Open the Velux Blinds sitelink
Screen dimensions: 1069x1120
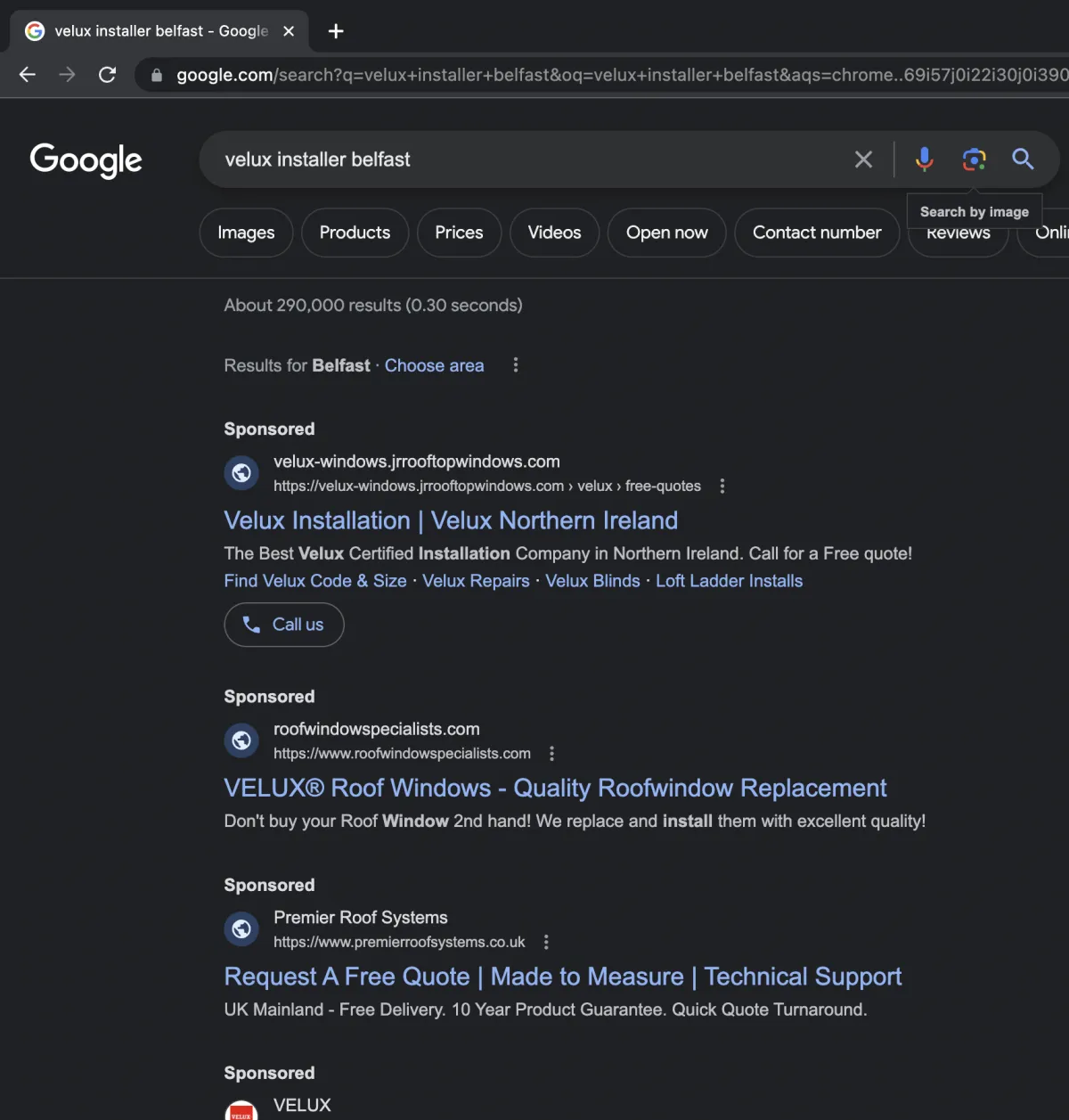(x=592, y=581)
